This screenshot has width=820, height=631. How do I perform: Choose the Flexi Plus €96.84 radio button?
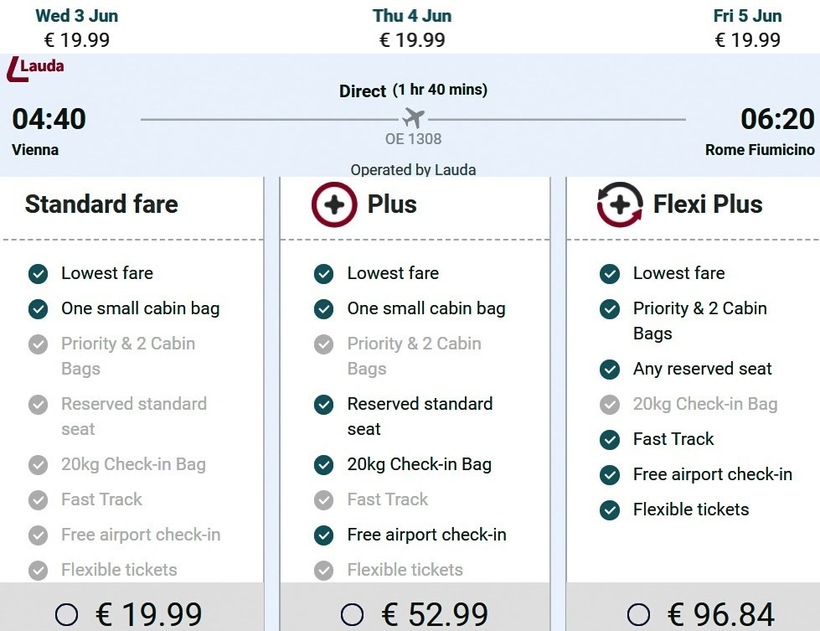pyautogui.click(x=638, y=614)
